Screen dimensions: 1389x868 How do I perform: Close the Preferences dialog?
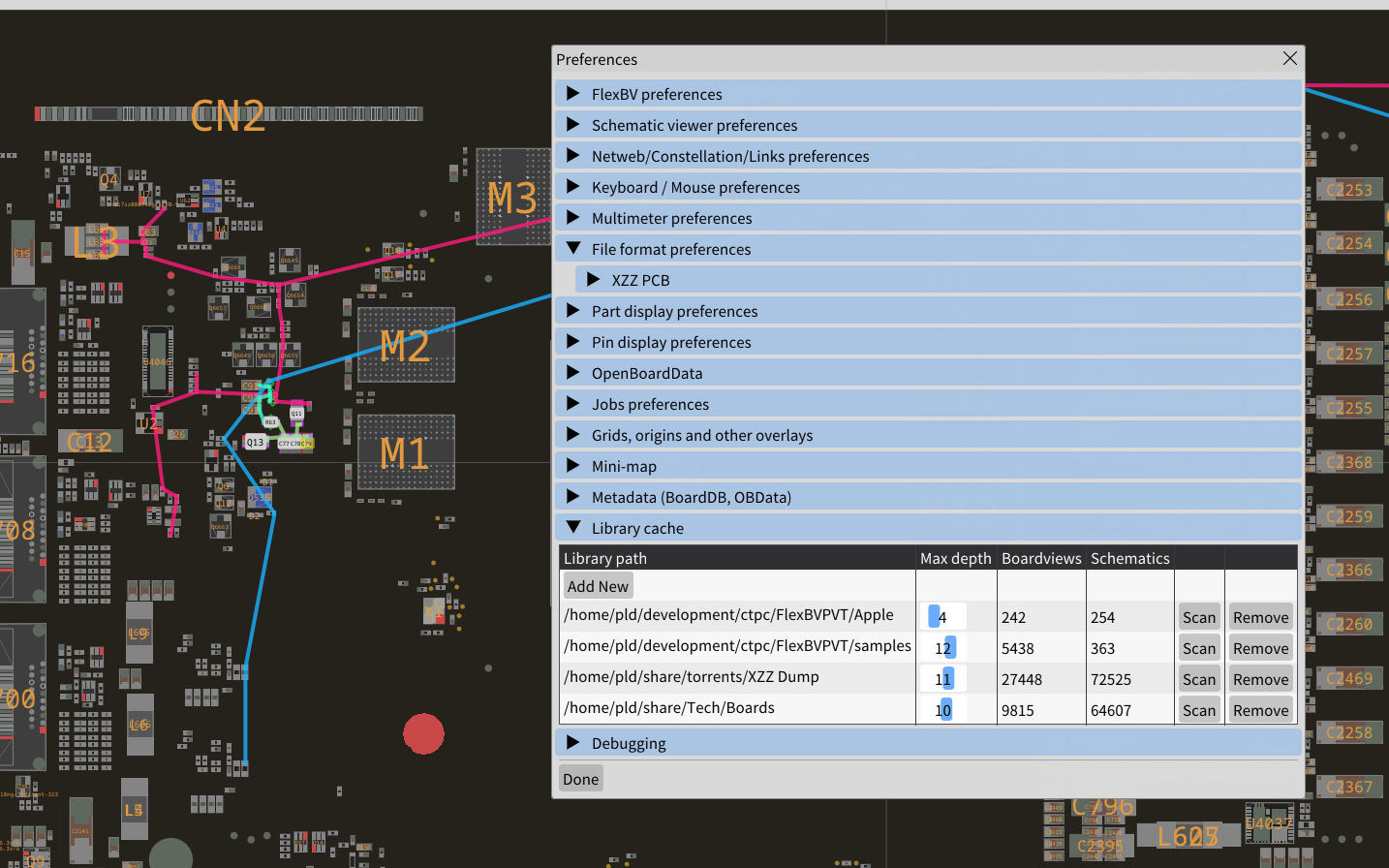[1289, 59]
